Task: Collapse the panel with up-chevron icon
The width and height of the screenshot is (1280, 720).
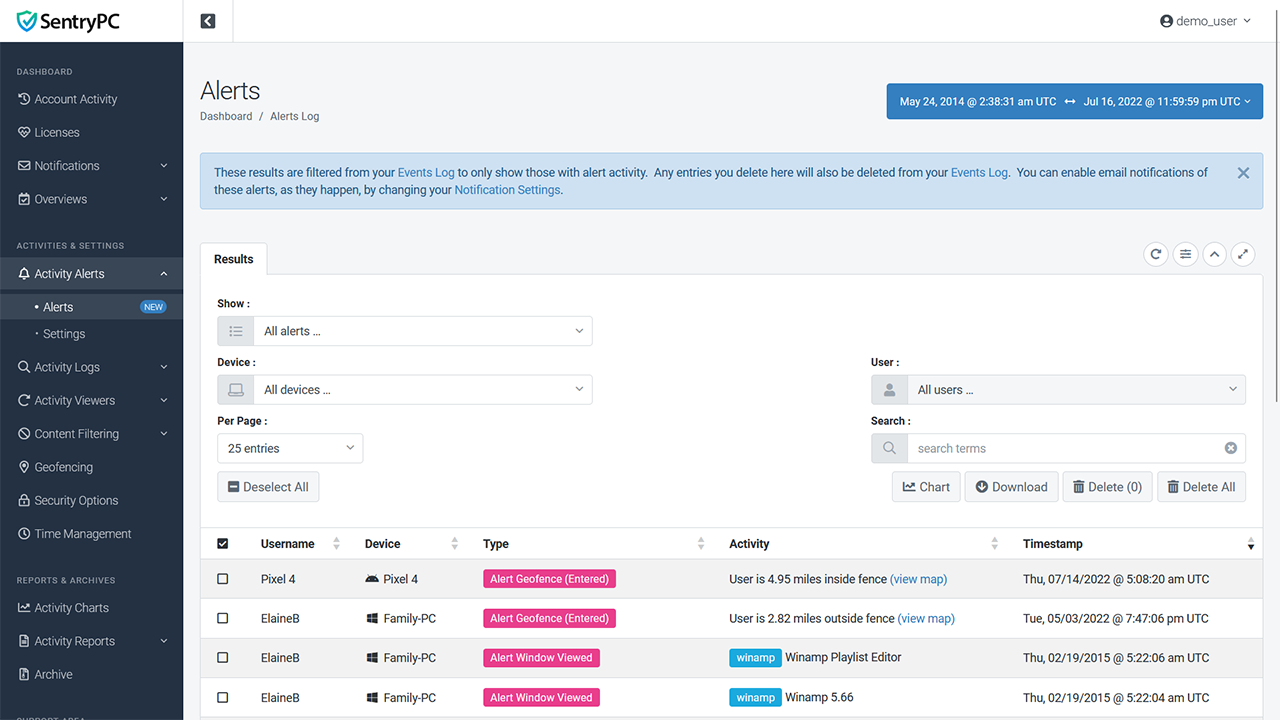Action: pos(1214,254)
